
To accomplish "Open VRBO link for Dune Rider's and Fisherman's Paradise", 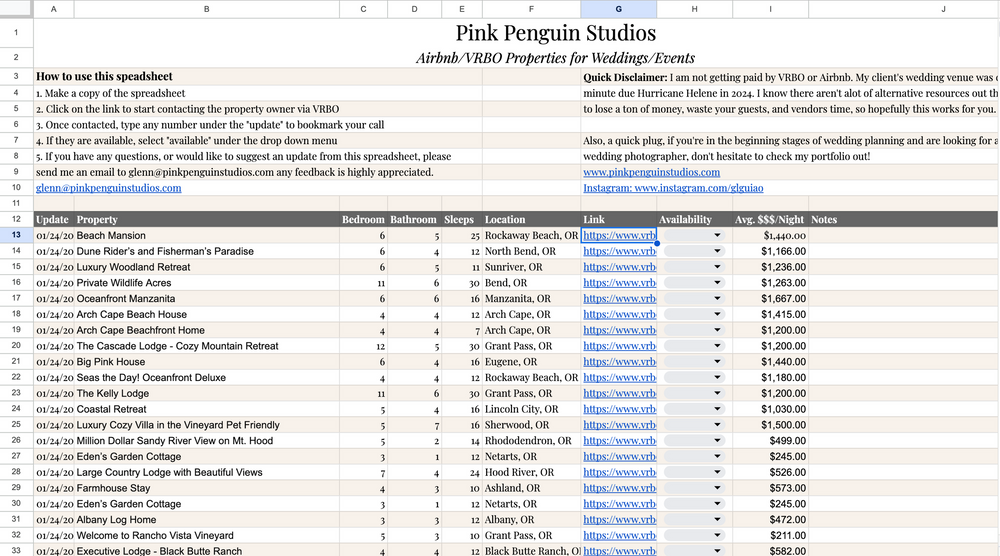I will click(x=619, y=251).
